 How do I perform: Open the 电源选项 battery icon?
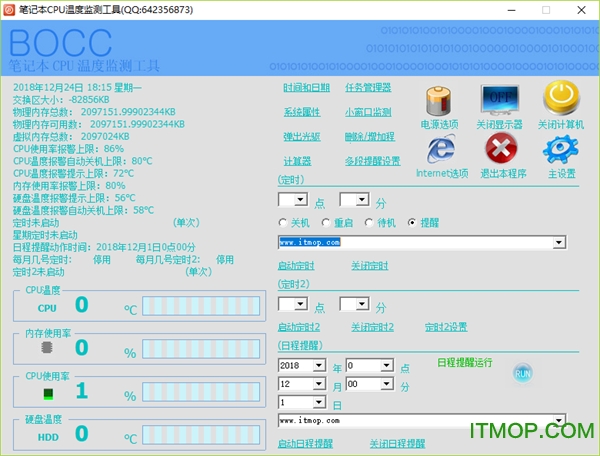pyautogui.click(x=439, y=101)
